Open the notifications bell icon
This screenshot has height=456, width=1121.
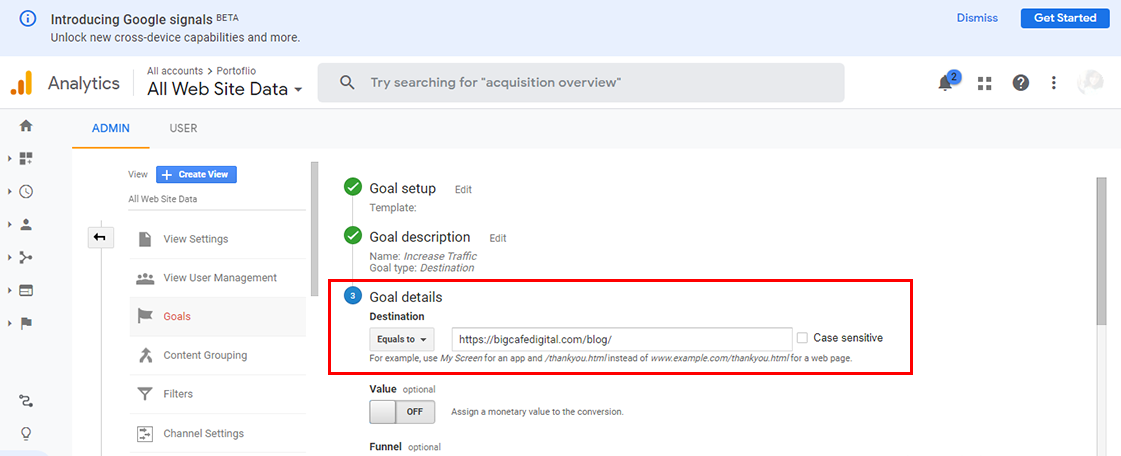coord(945,83)
